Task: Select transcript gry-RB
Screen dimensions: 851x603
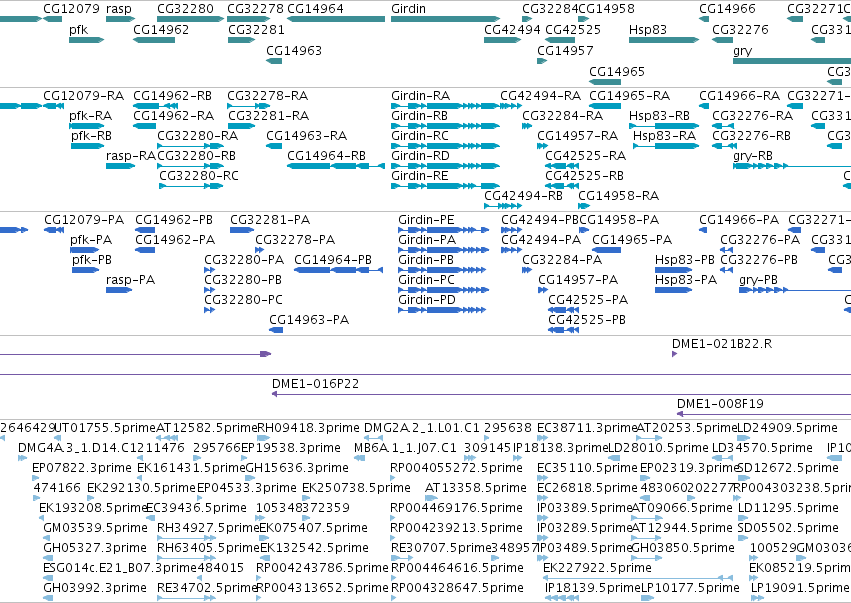Action: [792, 166]
